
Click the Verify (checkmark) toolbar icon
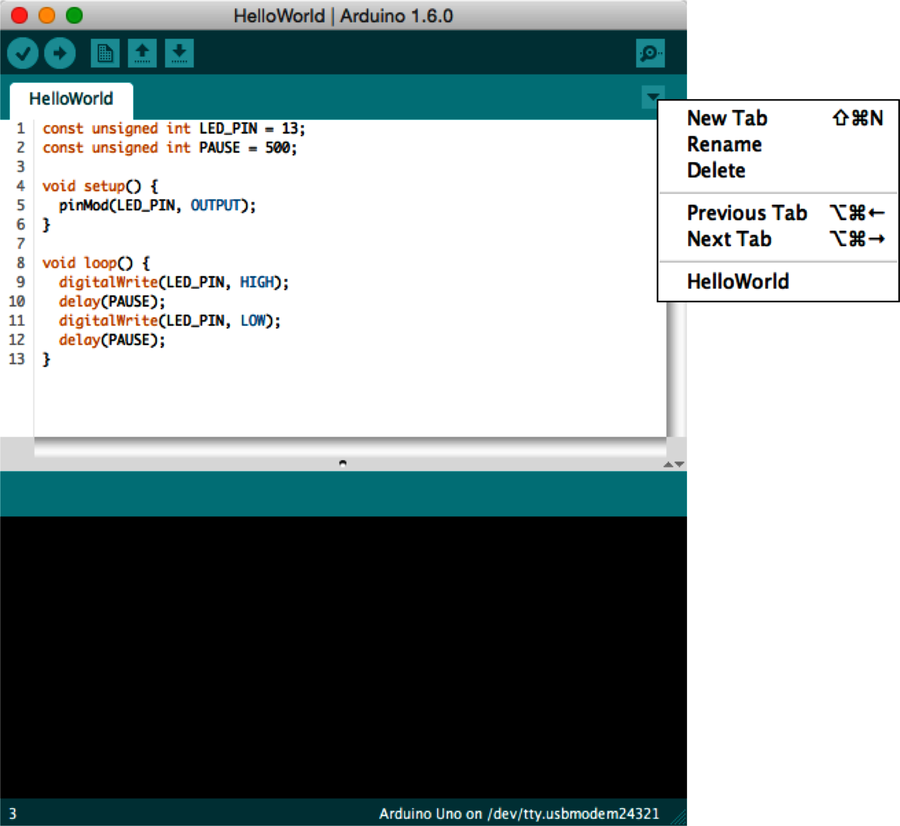(22, 53)
